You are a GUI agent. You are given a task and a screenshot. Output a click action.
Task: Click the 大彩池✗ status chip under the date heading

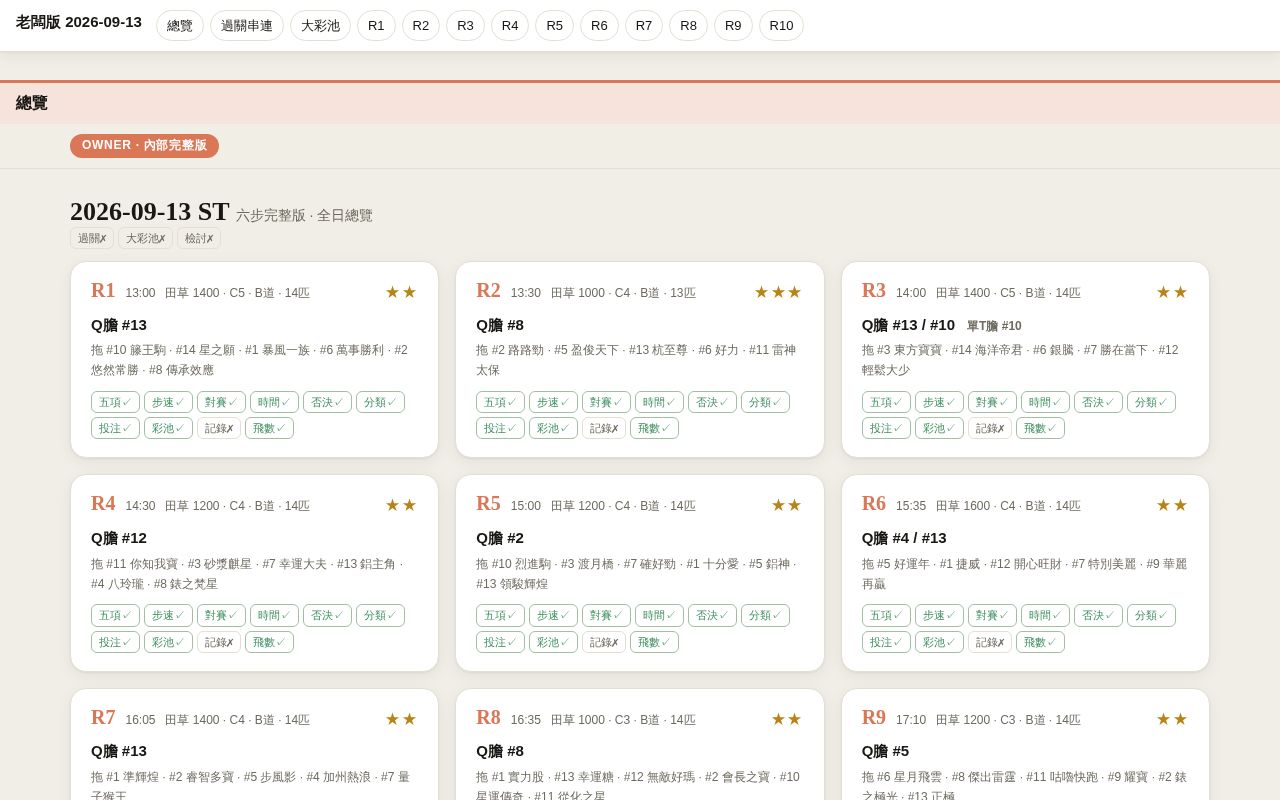[x=145, y=238]
